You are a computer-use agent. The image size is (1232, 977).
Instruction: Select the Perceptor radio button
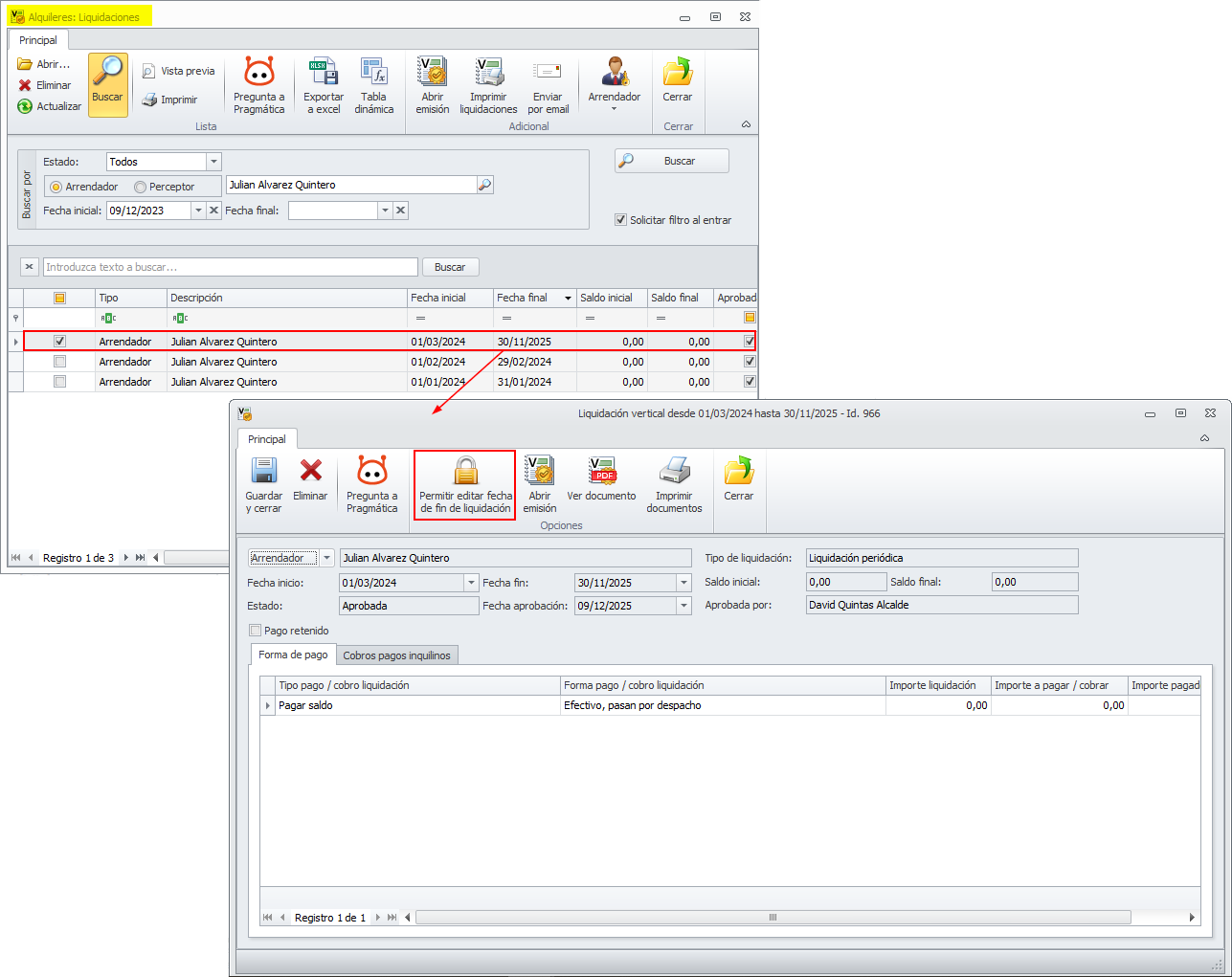(140, 187)
